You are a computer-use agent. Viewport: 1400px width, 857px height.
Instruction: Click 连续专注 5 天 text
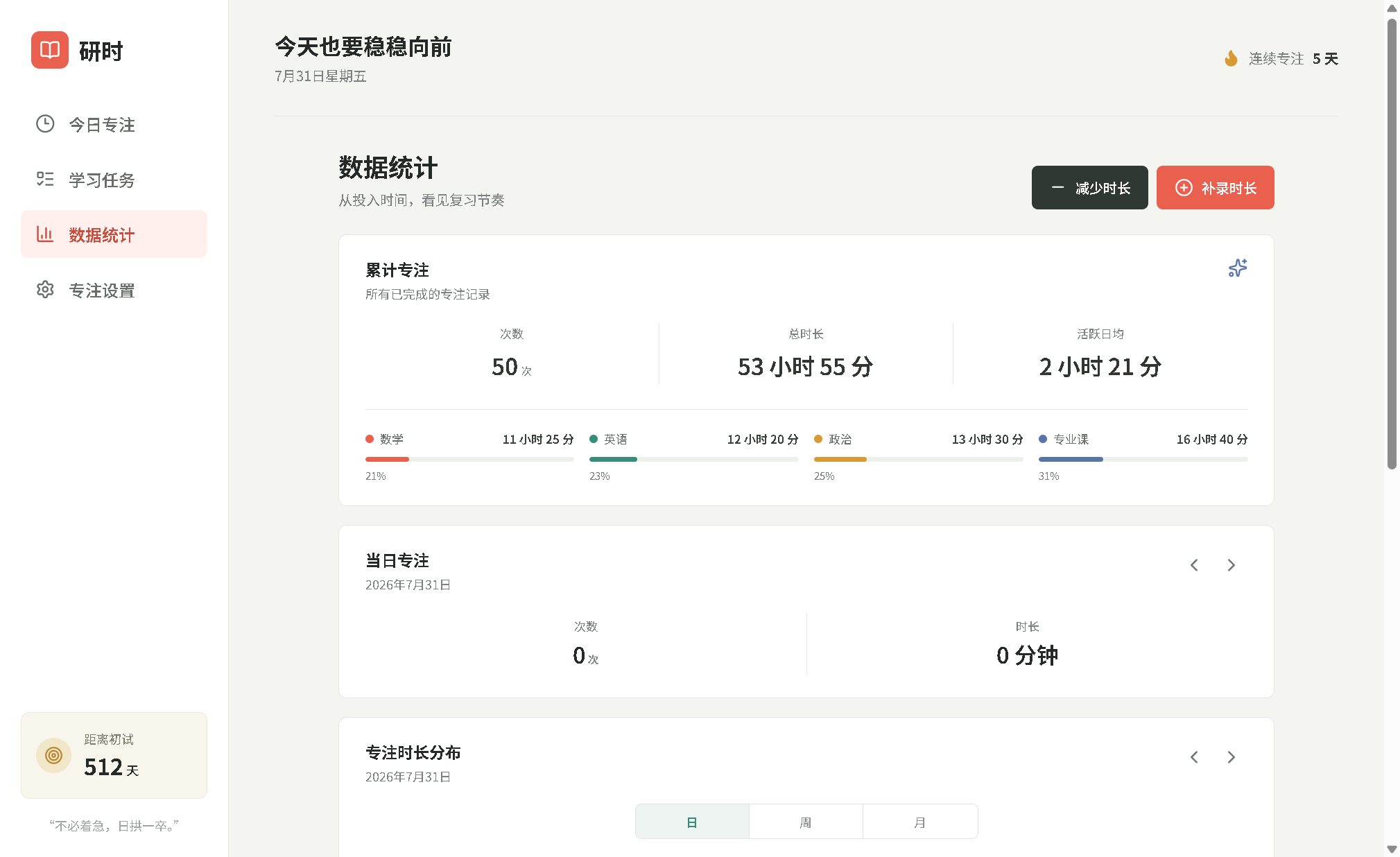(1293, 58)
